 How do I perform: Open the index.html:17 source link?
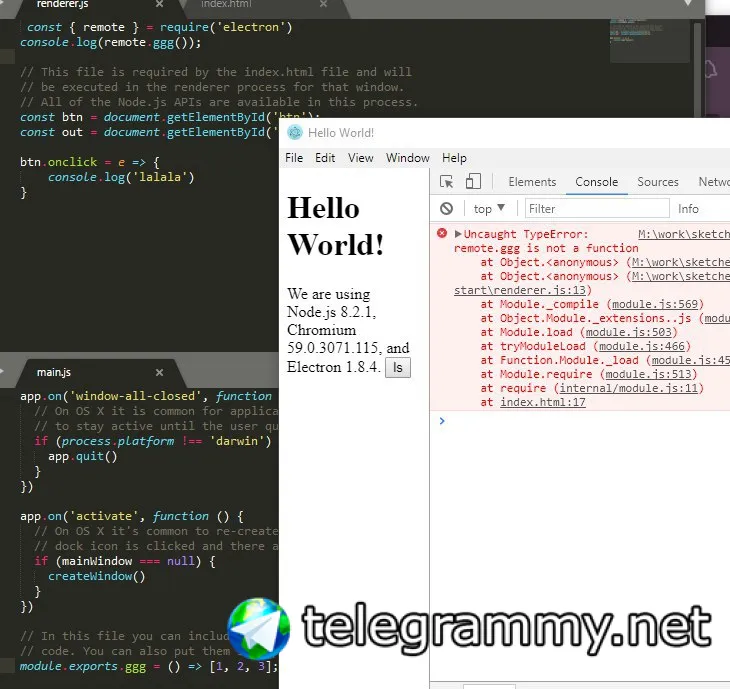tap(543, 402)
